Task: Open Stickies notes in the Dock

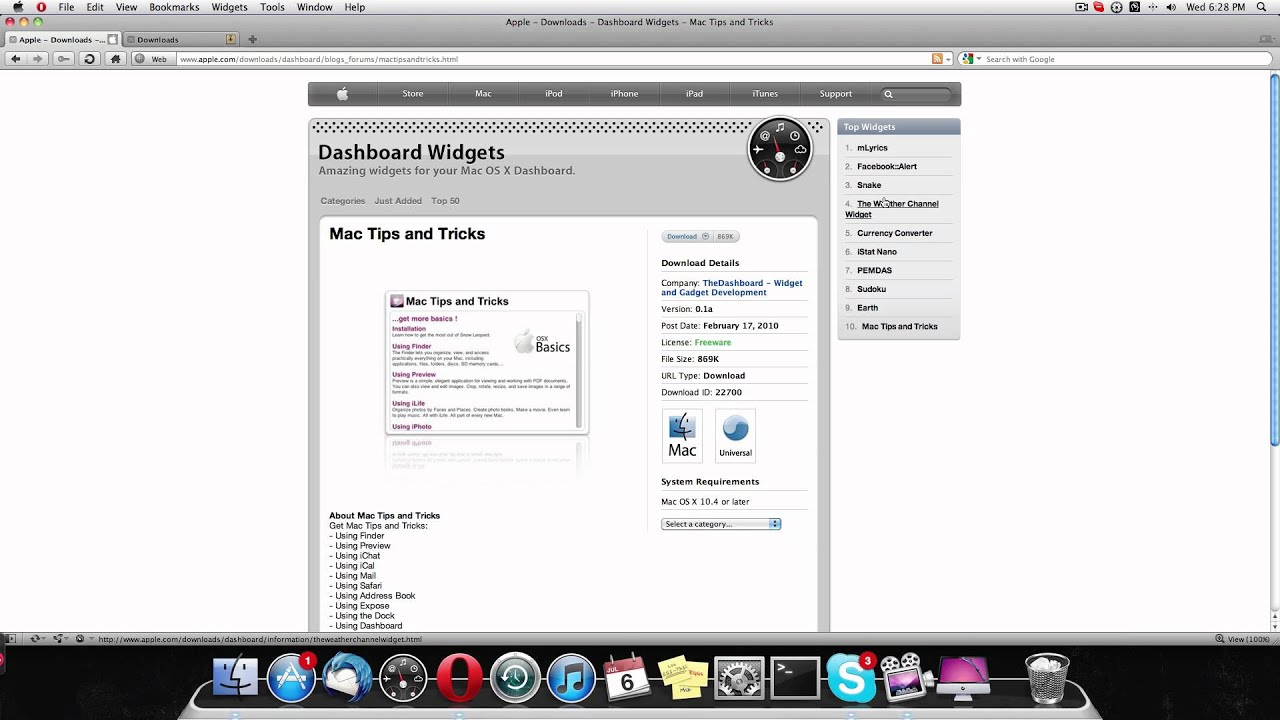Action: [684, 678]
